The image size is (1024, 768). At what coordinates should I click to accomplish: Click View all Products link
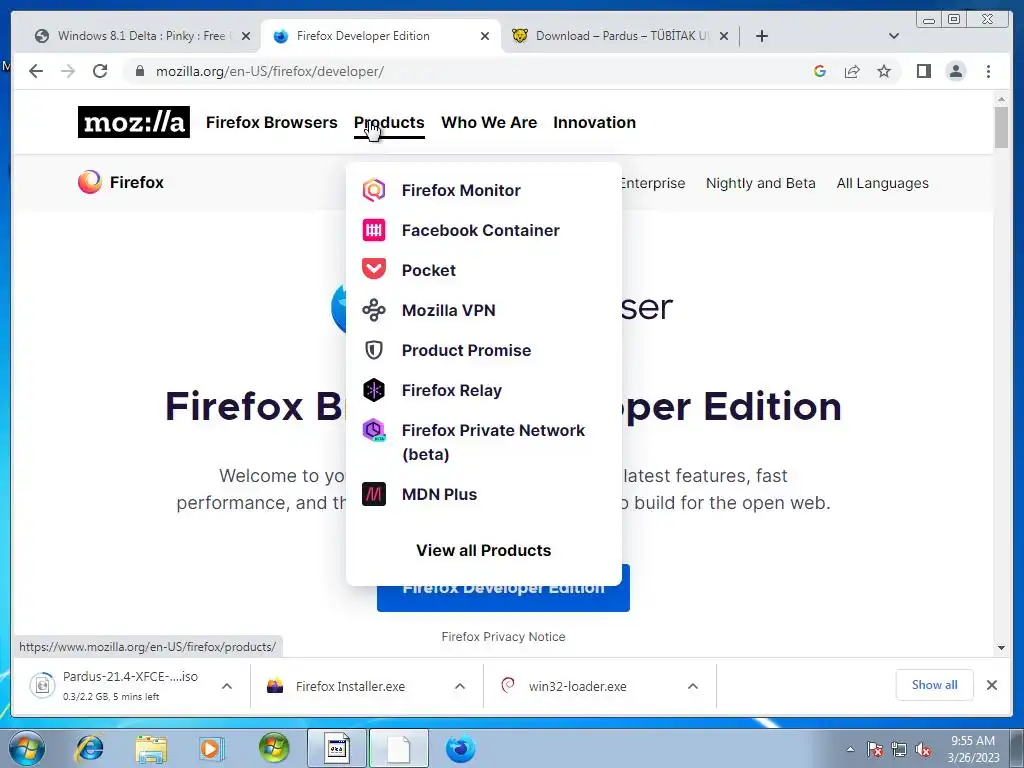[484, 551]
